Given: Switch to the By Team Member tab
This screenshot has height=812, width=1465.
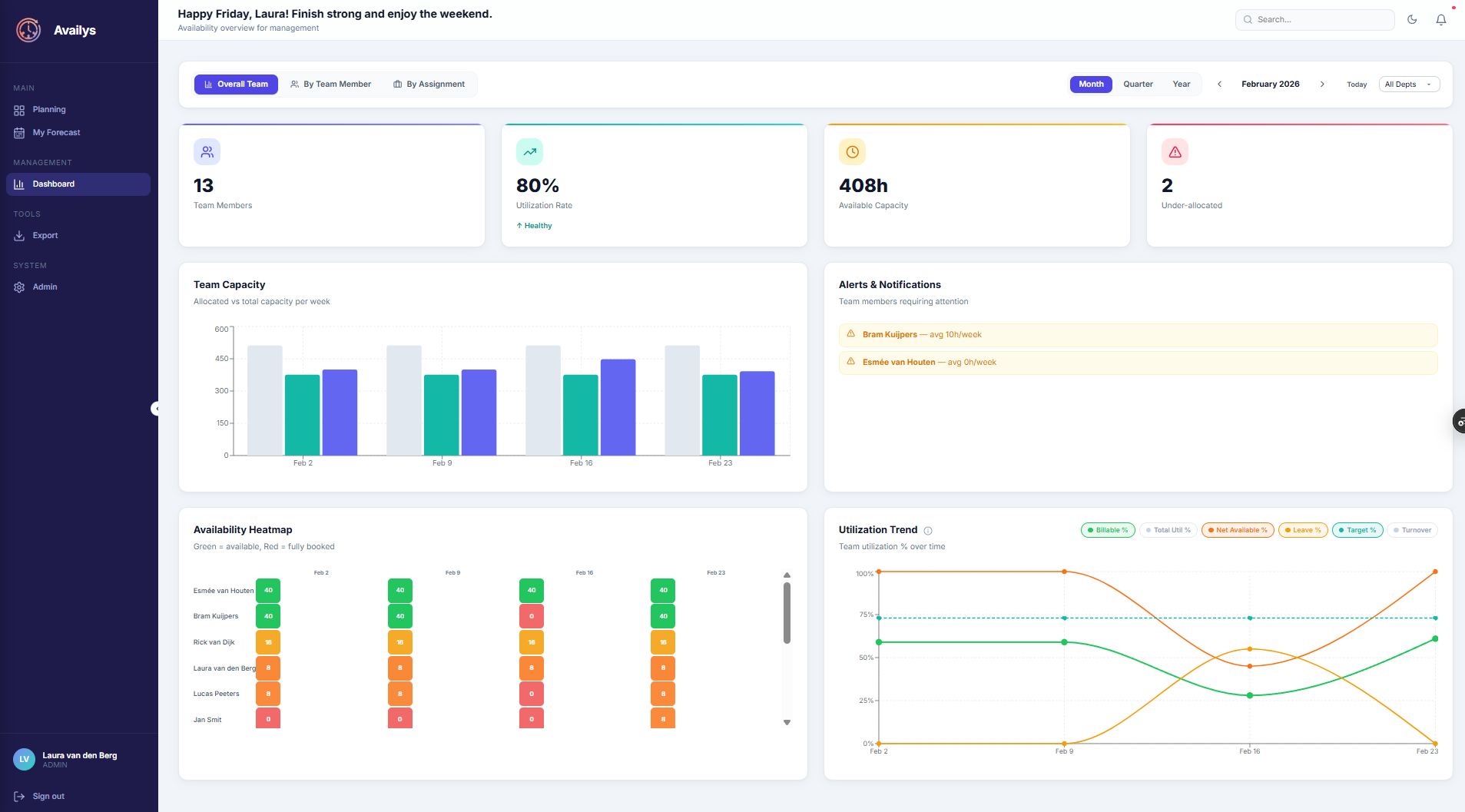Looking at the screenshot, I should coord(331,84).
